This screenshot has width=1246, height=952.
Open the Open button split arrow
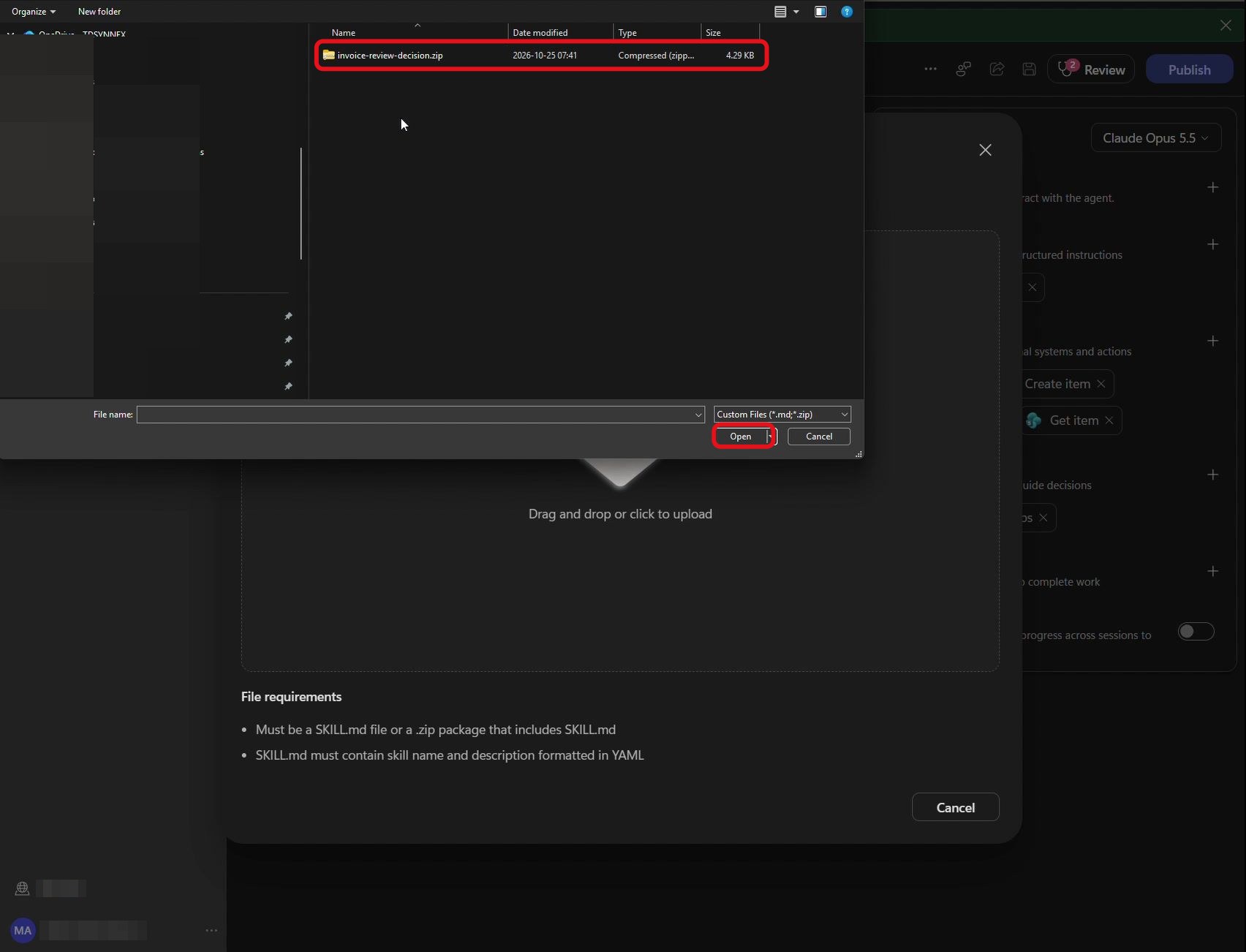[x=771, y=437]
